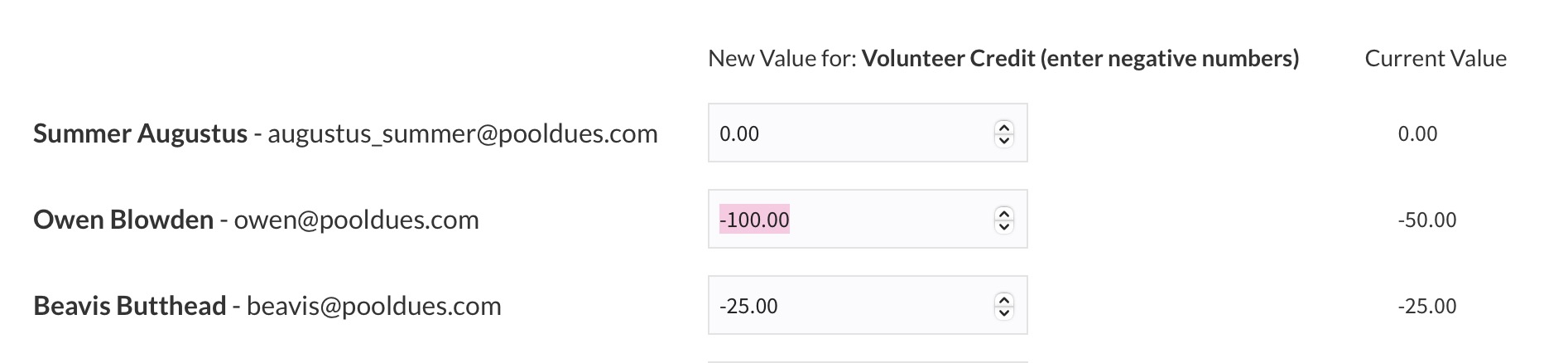1568x363 pixels.
Task: Click Owen Blowden's current value -50.00
Action: [x=1426, y=220]
